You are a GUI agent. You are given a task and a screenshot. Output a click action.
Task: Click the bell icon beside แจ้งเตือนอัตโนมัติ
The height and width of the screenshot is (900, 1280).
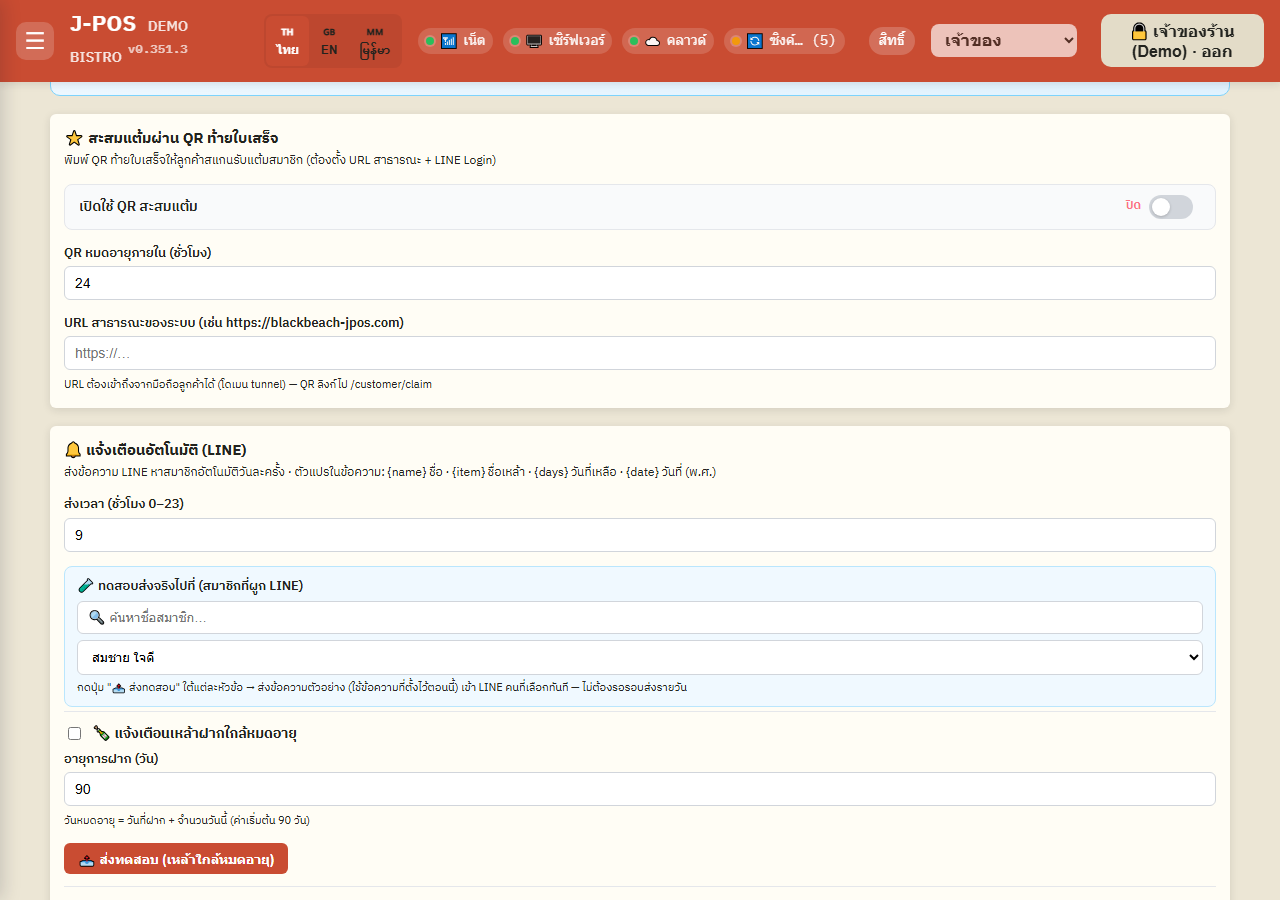click(73, 450)
